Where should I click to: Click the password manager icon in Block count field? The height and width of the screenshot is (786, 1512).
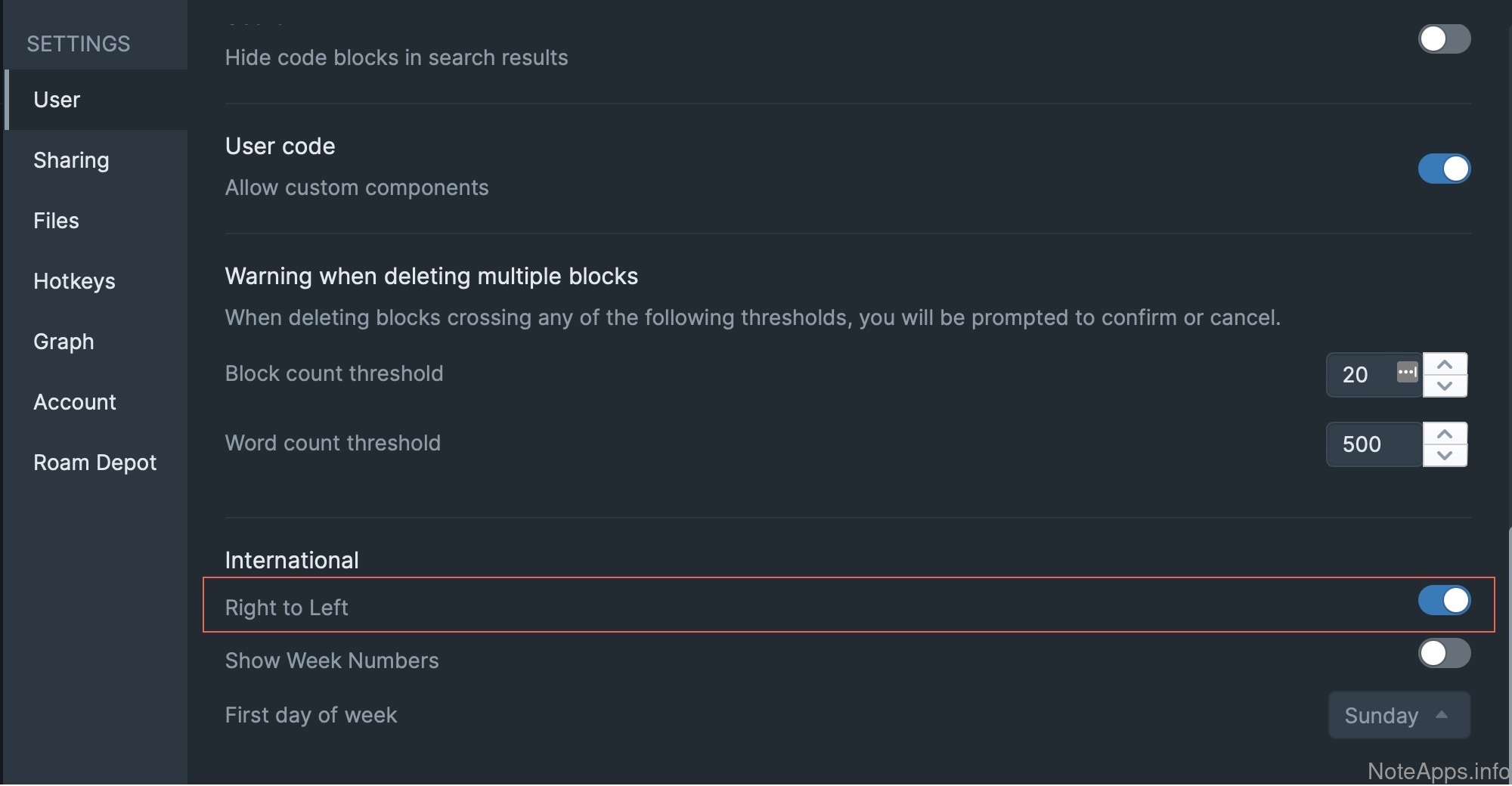[1407, 372]
